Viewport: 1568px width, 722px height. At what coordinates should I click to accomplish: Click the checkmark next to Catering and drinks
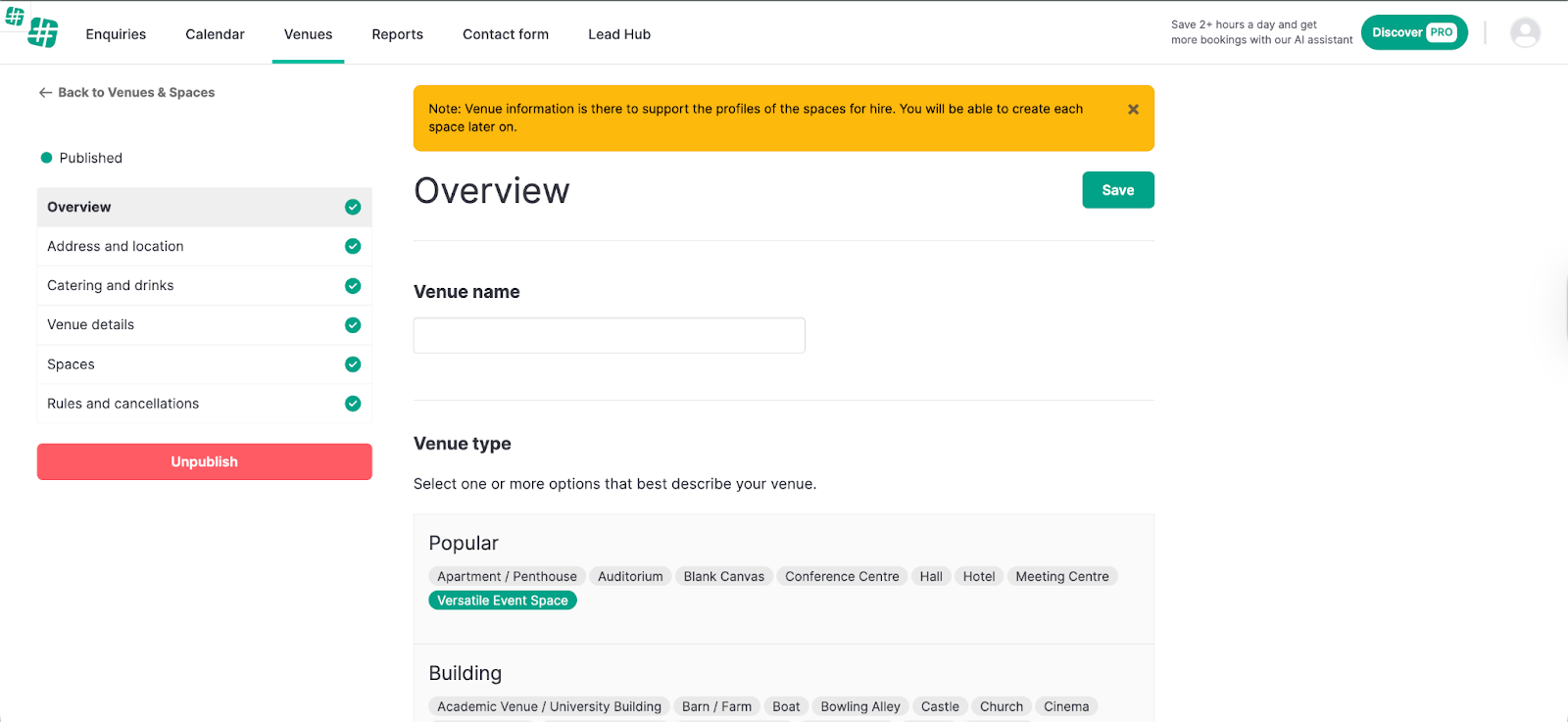click(x=353, y=286)
